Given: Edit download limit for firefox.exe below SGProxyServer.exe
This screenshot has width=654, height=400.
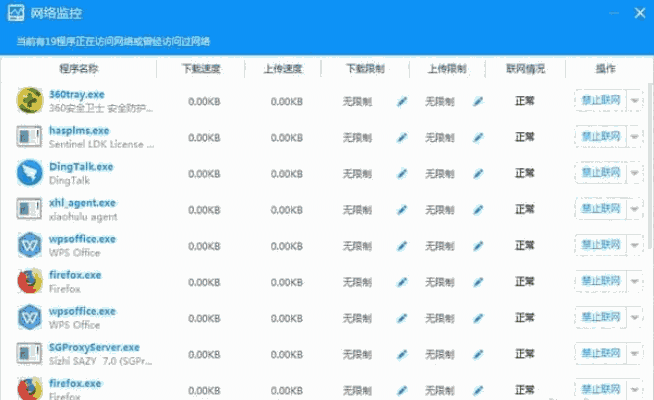Looking at the screenshot, I should 402,390.
